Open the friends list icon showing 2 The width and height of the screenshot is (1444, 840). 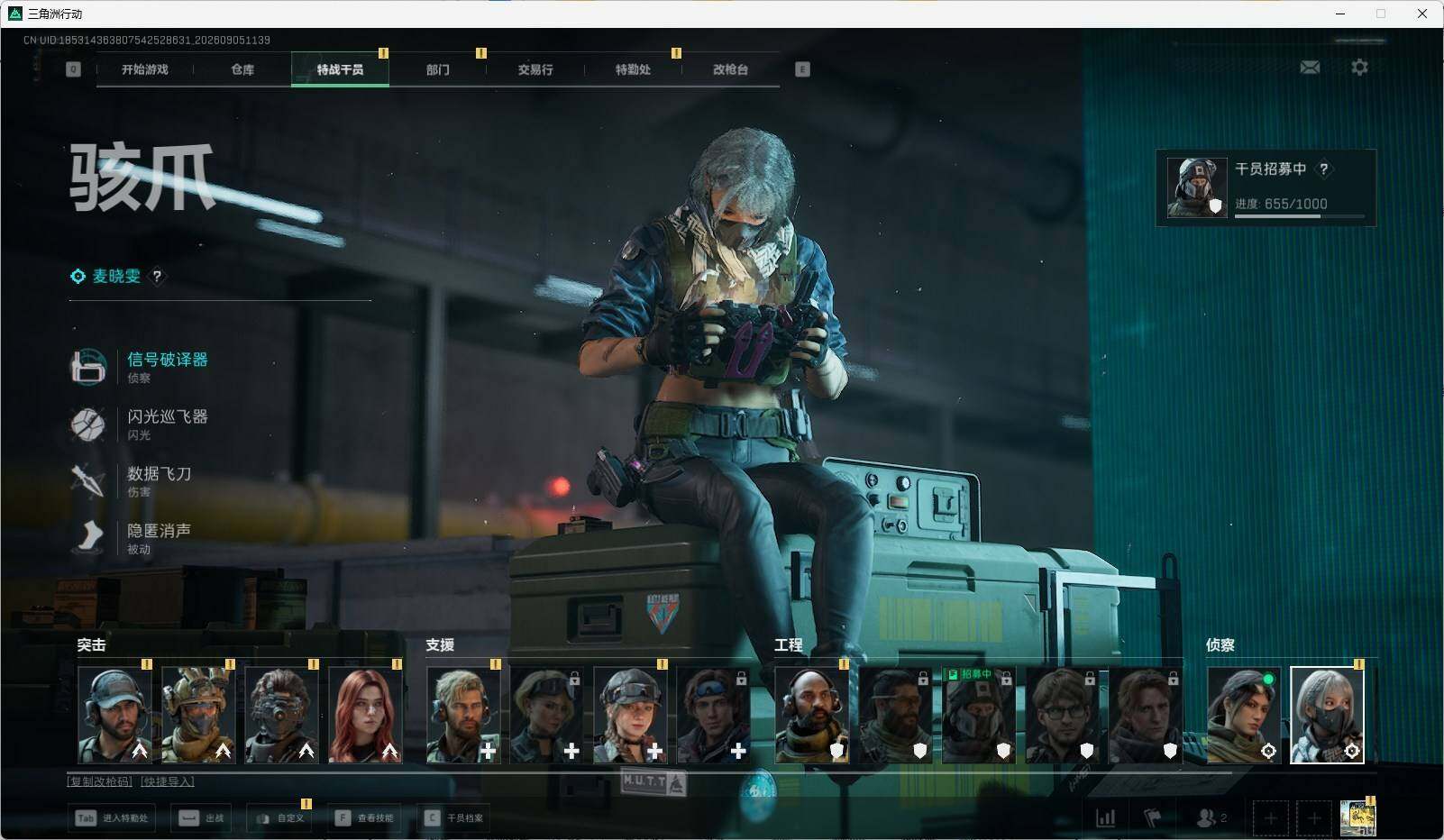click(x=1211, y=817)
